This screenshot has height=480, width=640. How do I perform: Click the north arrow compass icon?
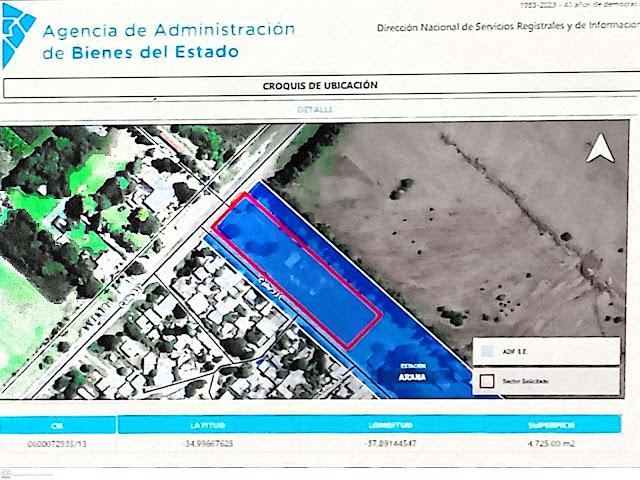(x=600, y=150)
